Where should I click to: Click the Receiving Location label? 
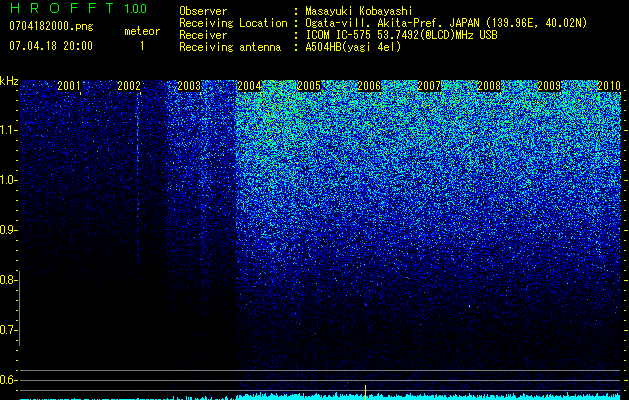[x=233, y=23]
